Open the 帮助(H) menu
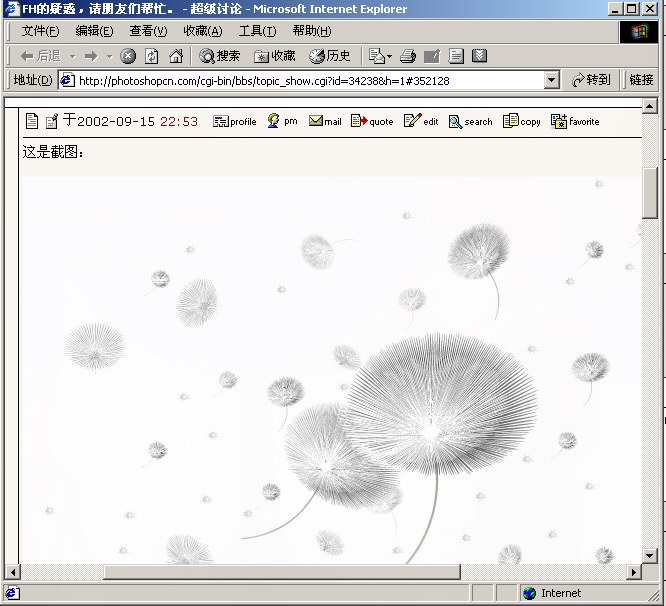Image resolution: width=666 pixels, height=606 pixels. point(312,31)
